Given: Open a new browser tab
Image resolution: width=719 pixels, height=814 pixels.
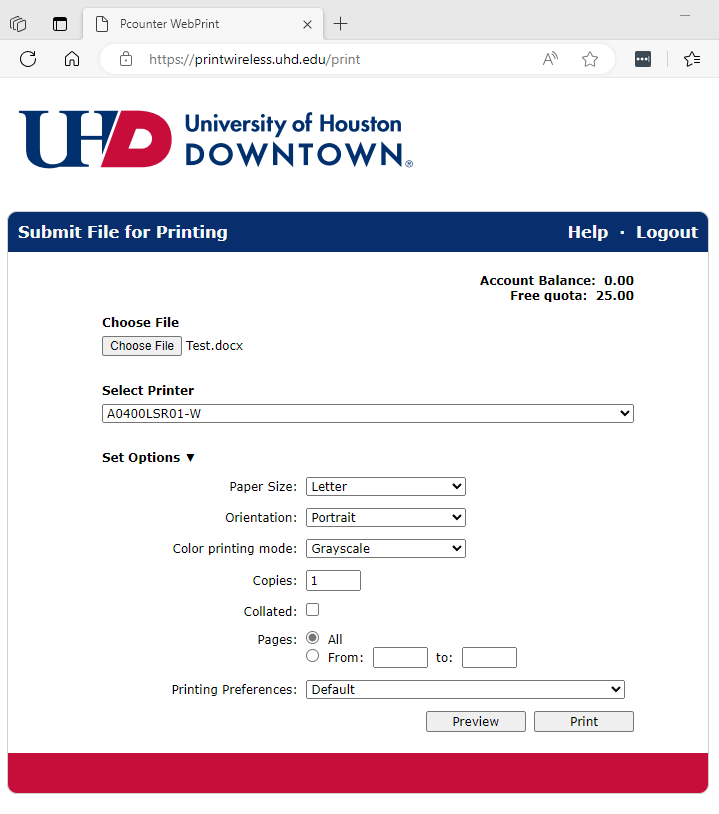Looking at the screenshot, I should tap(341, 24).
